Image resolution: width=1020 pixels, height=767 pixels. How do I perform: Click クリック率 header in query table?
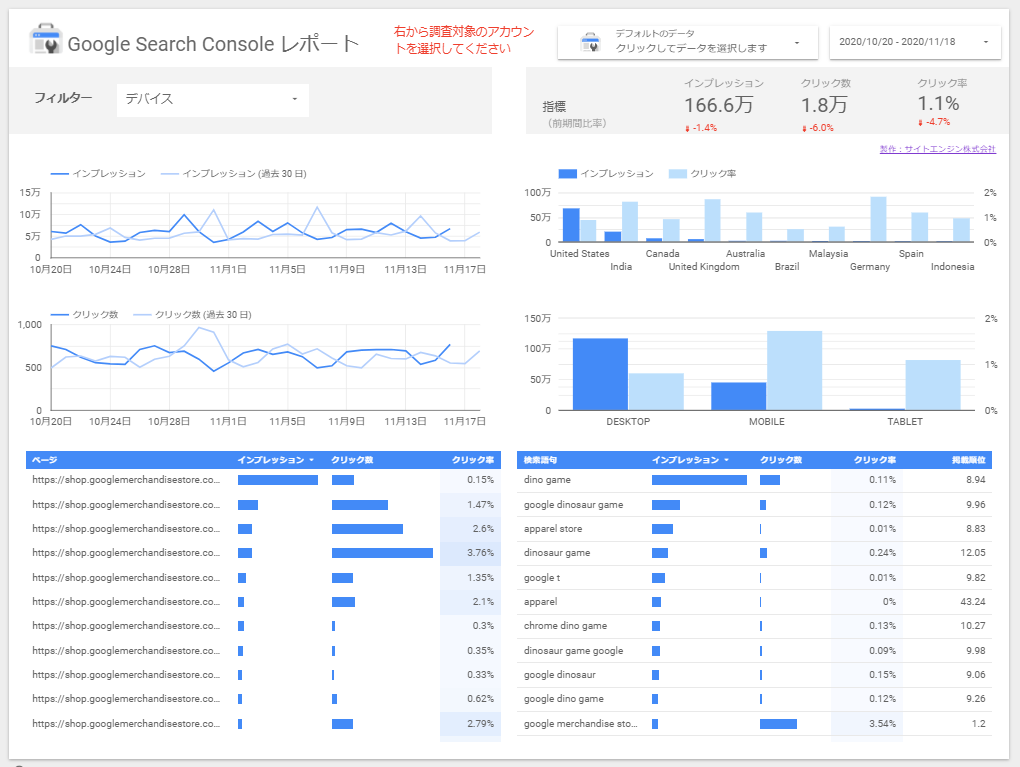pyautogui.click(x=875, y=460)
